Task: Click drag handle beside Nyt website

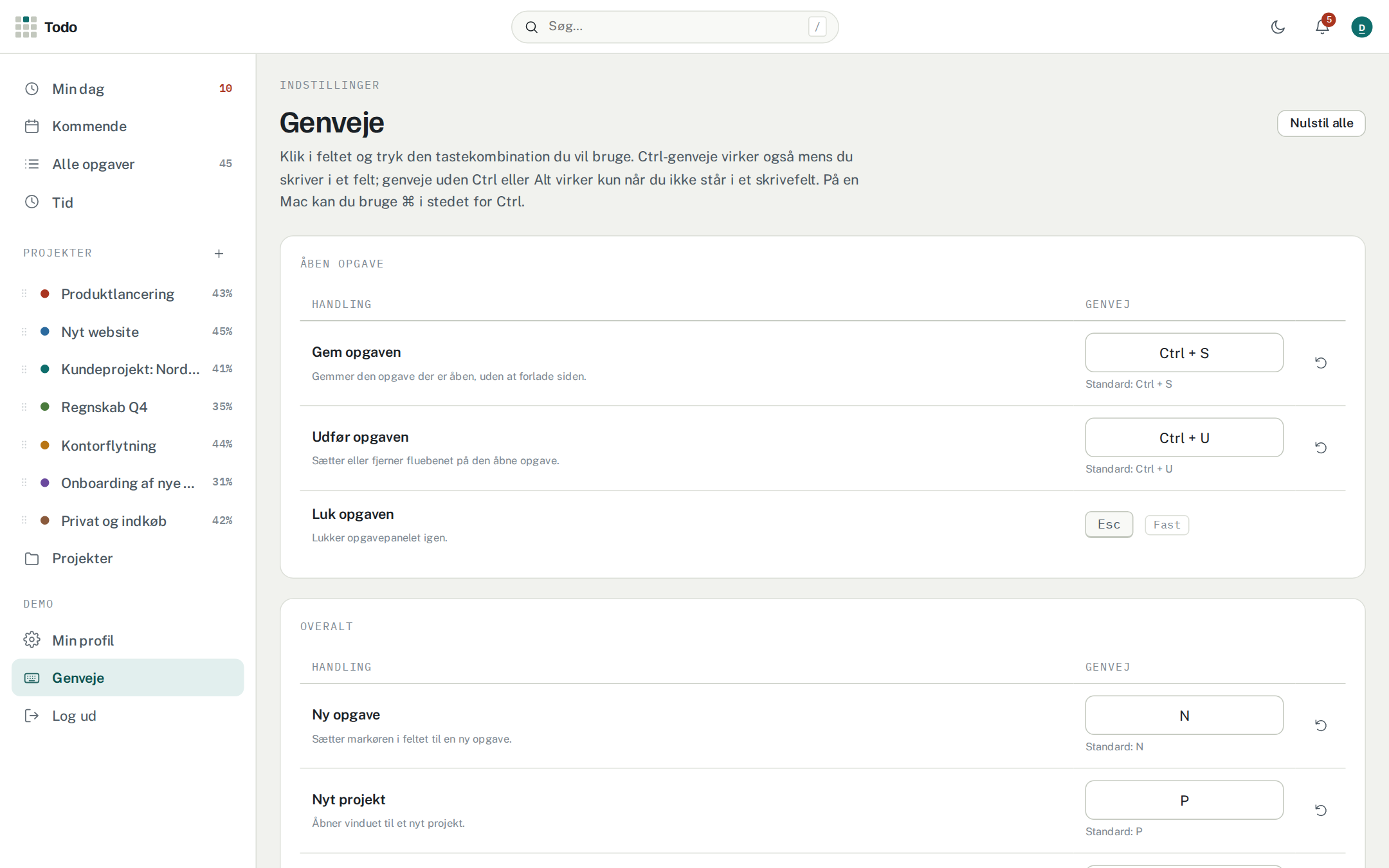Action: (24, 332)
